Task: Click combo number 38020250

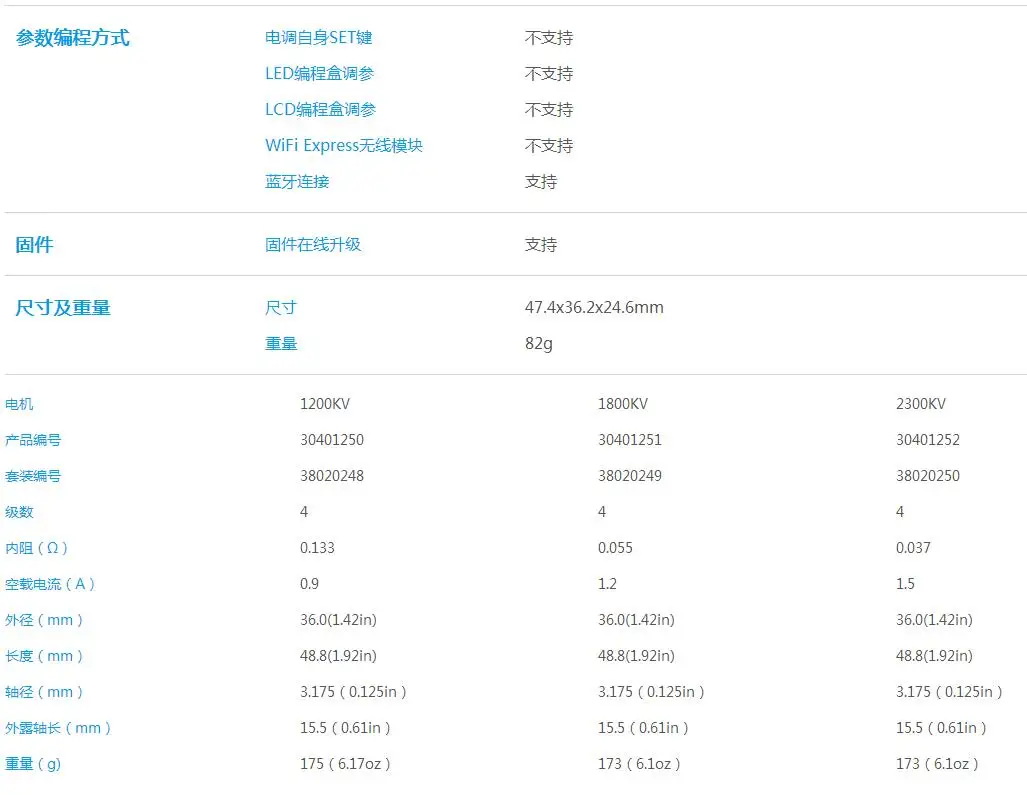Action: pyautogui.click(x=928, y=476)
